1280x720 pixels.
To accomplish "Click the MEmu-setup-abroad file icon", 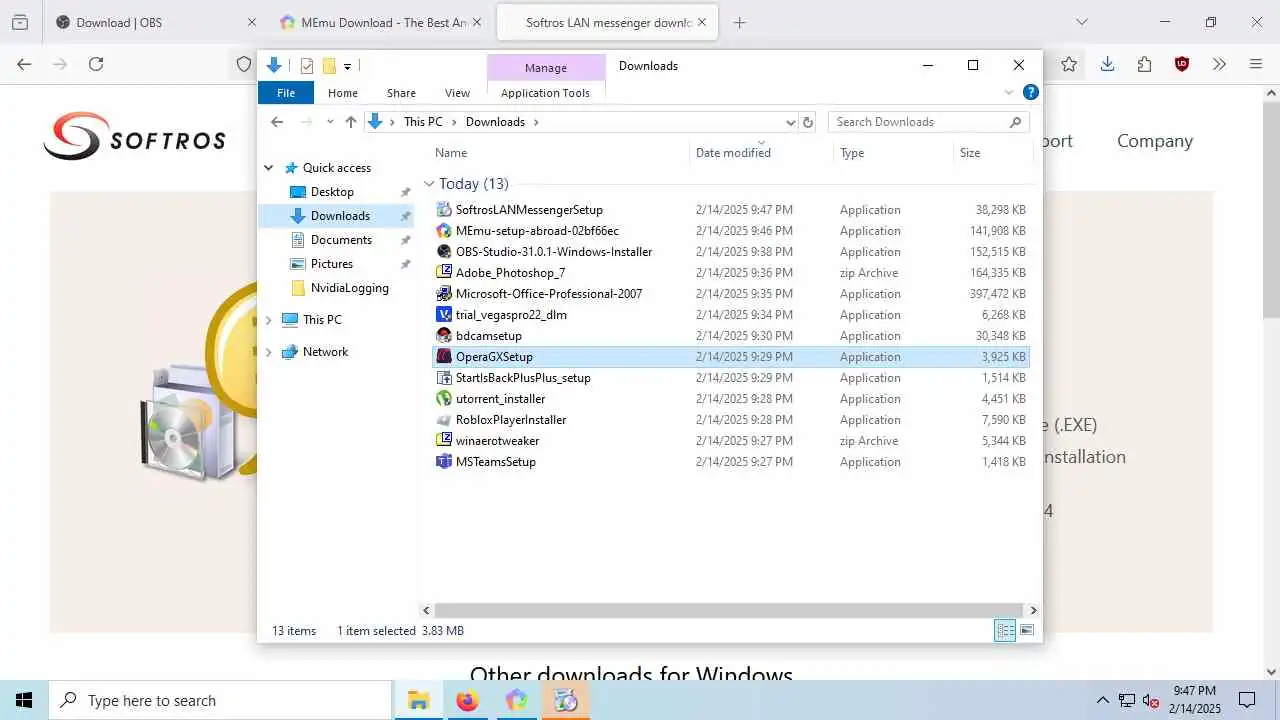I will [x=445, y=231].
